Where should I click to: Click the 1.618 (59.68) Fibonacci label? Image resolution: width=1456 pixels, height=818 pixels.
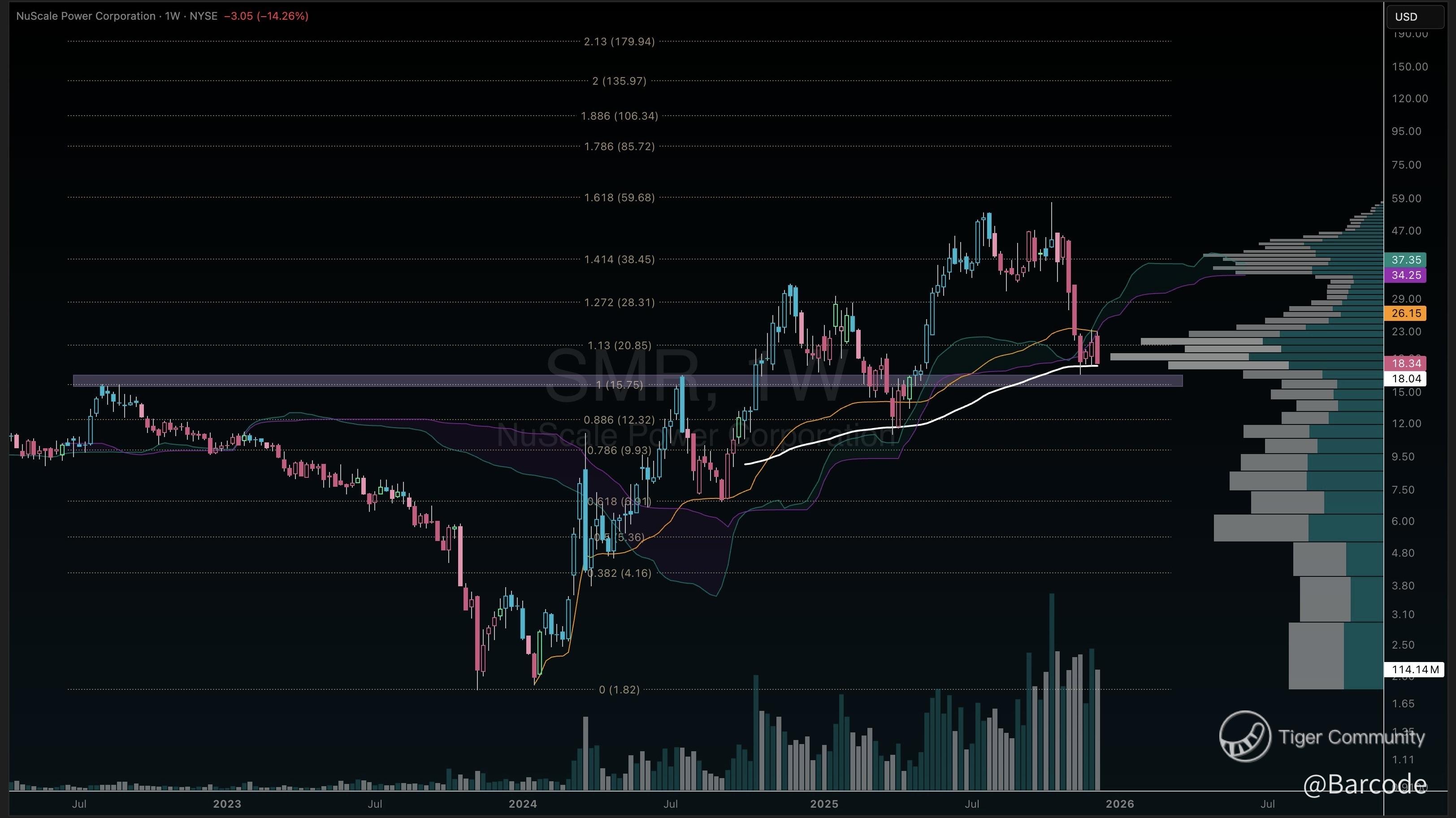click(619, 197)
